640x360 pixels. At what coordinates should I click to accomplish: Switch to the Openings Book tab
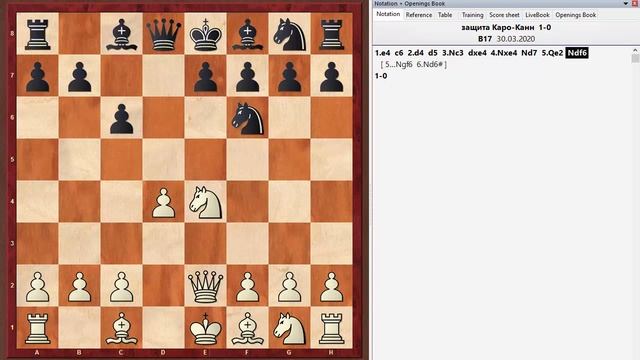pos(576,15)
